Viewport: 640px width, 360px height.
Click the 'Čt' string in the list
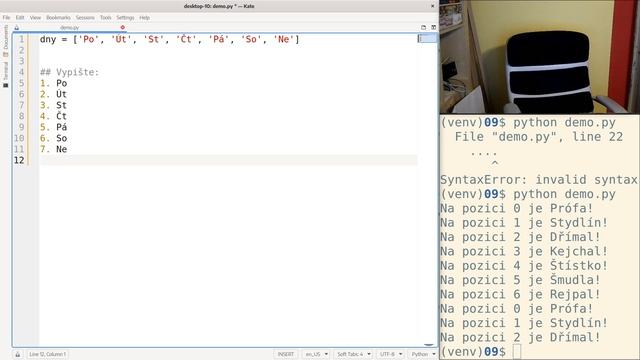[x=186, y=40]
